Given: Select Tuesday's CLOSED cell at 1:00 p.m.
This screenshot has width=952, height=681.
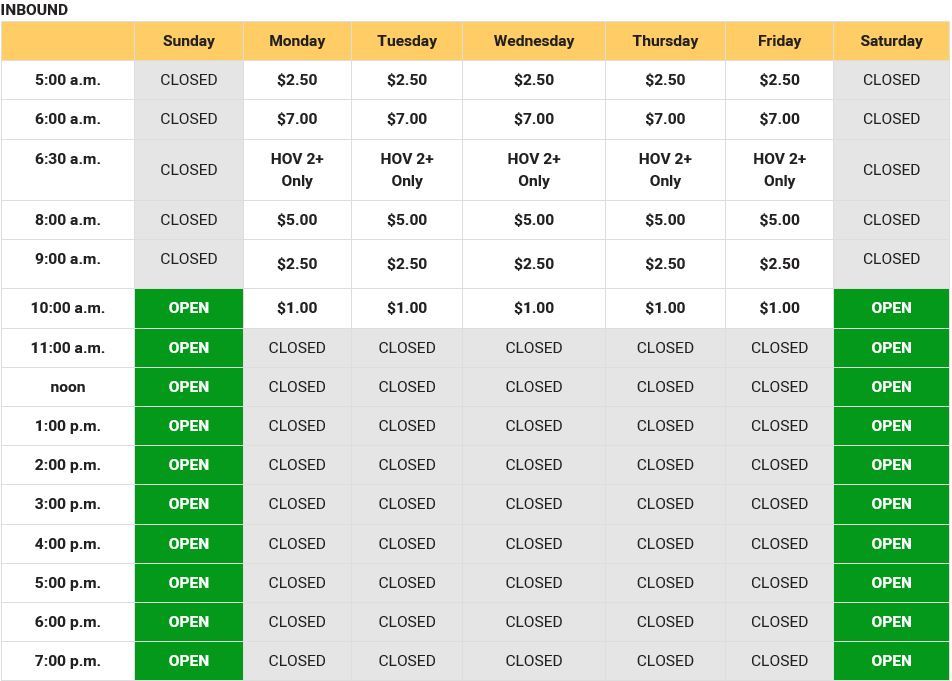Looking at the screenshot, I should tap(407, 426).
